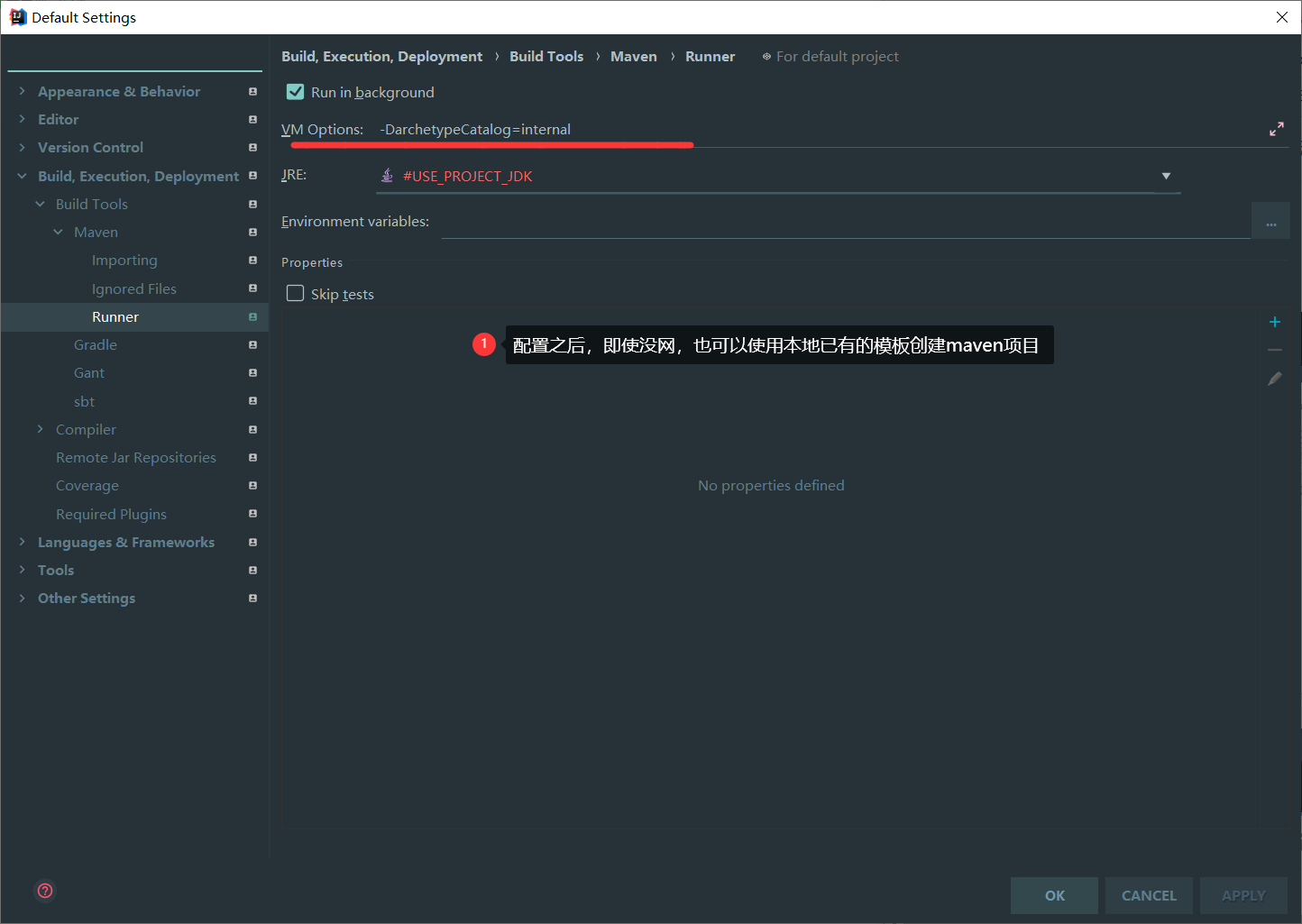The height and width of the screenshot is (924, 1302).
Task: Click project-level icon beside Runner
Action: 252,317
